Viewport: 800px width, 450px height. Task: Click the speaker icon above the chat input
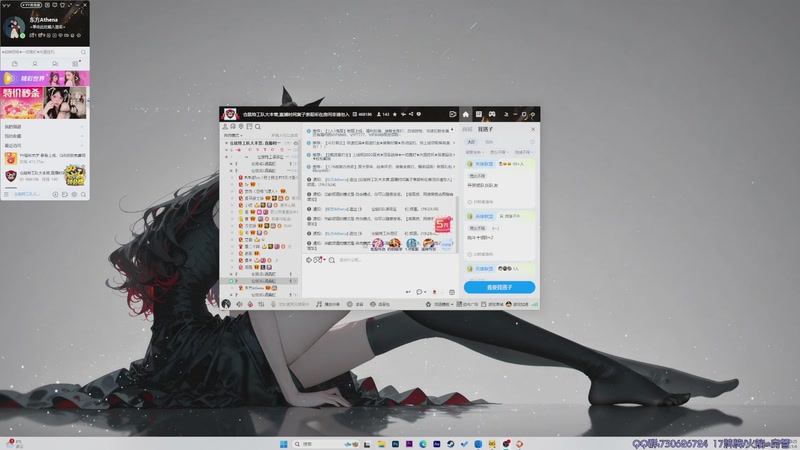click(309, 260)
